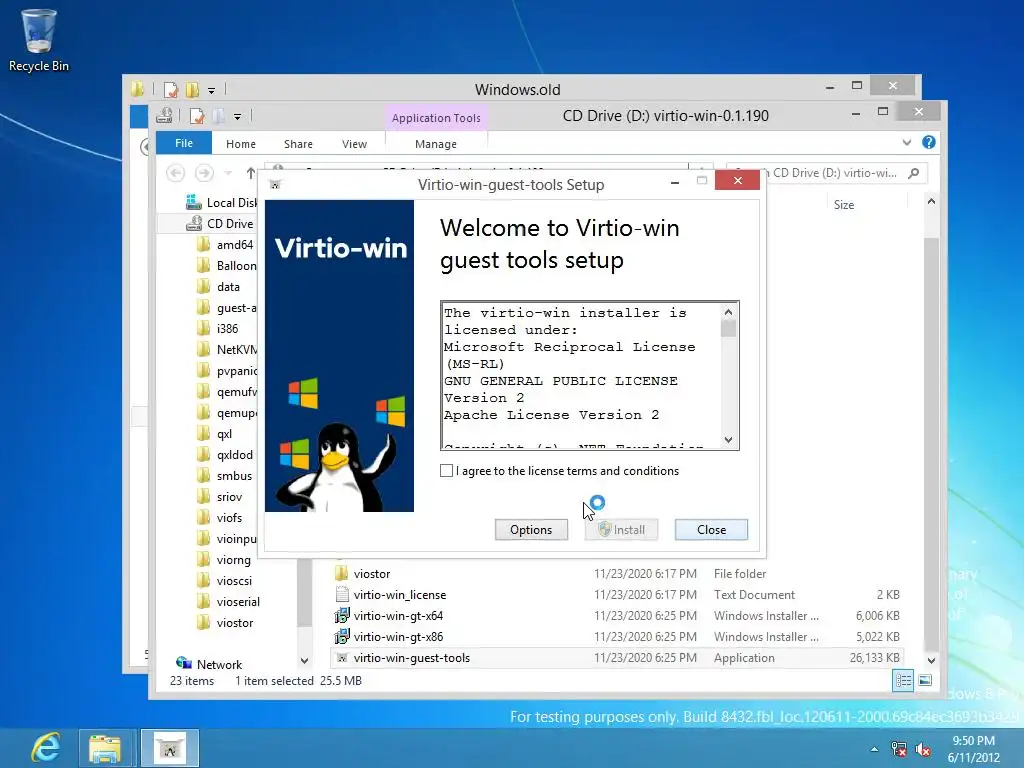Image resolution: width=1024 pixels, height=768 pixels.
Task: Click the Forward navigation arrow
Action: (x=204, y=173)
